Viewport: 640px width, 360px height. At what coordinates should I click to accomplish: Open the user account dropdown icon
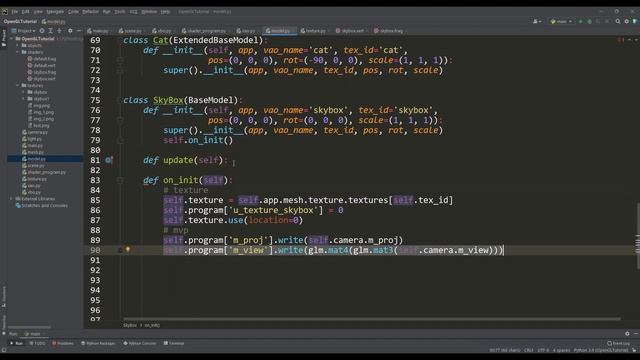click(x=537, y=21)
